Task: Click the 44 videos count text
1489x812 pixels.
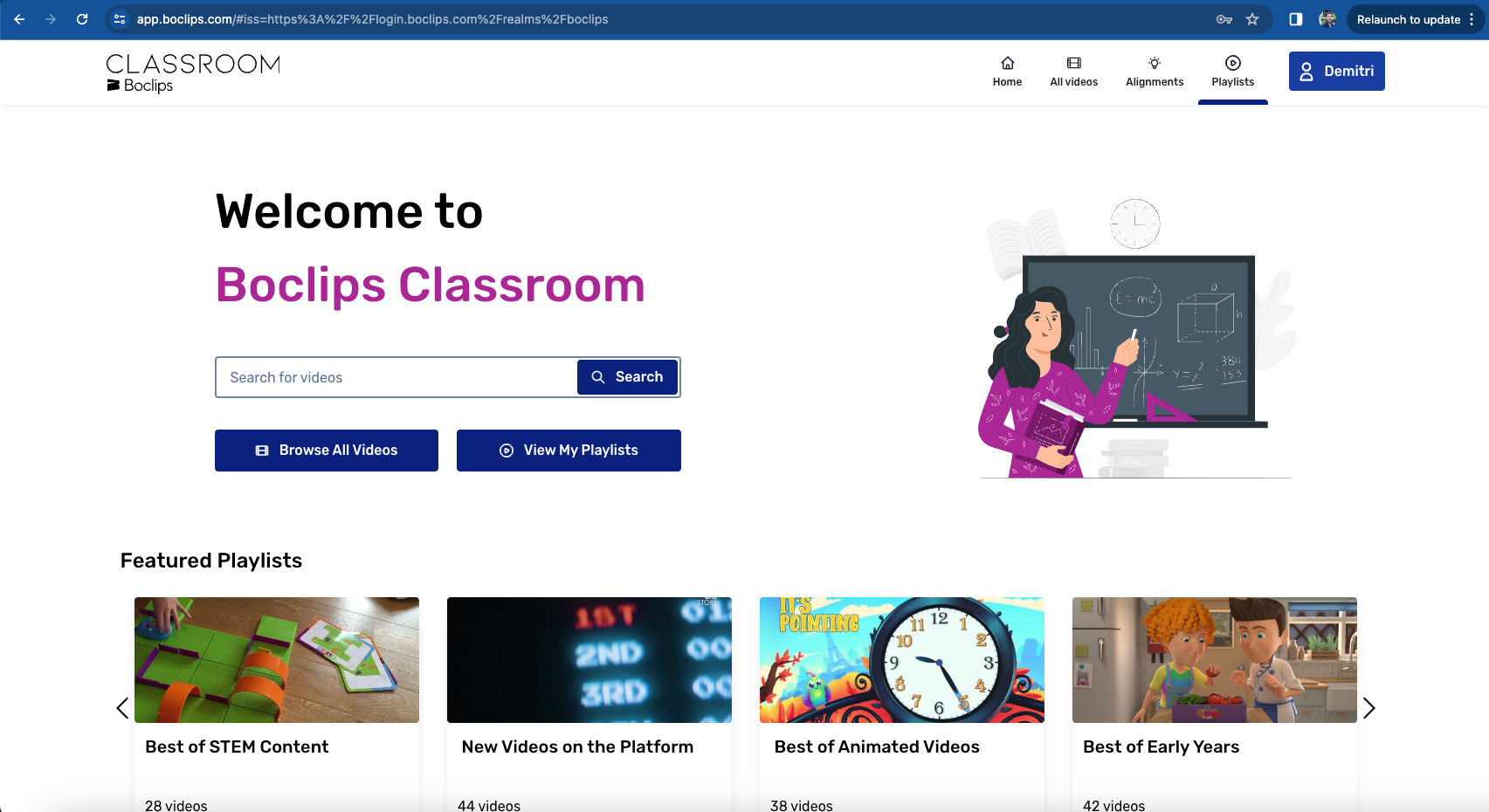Action: click(x=489, y=805)
